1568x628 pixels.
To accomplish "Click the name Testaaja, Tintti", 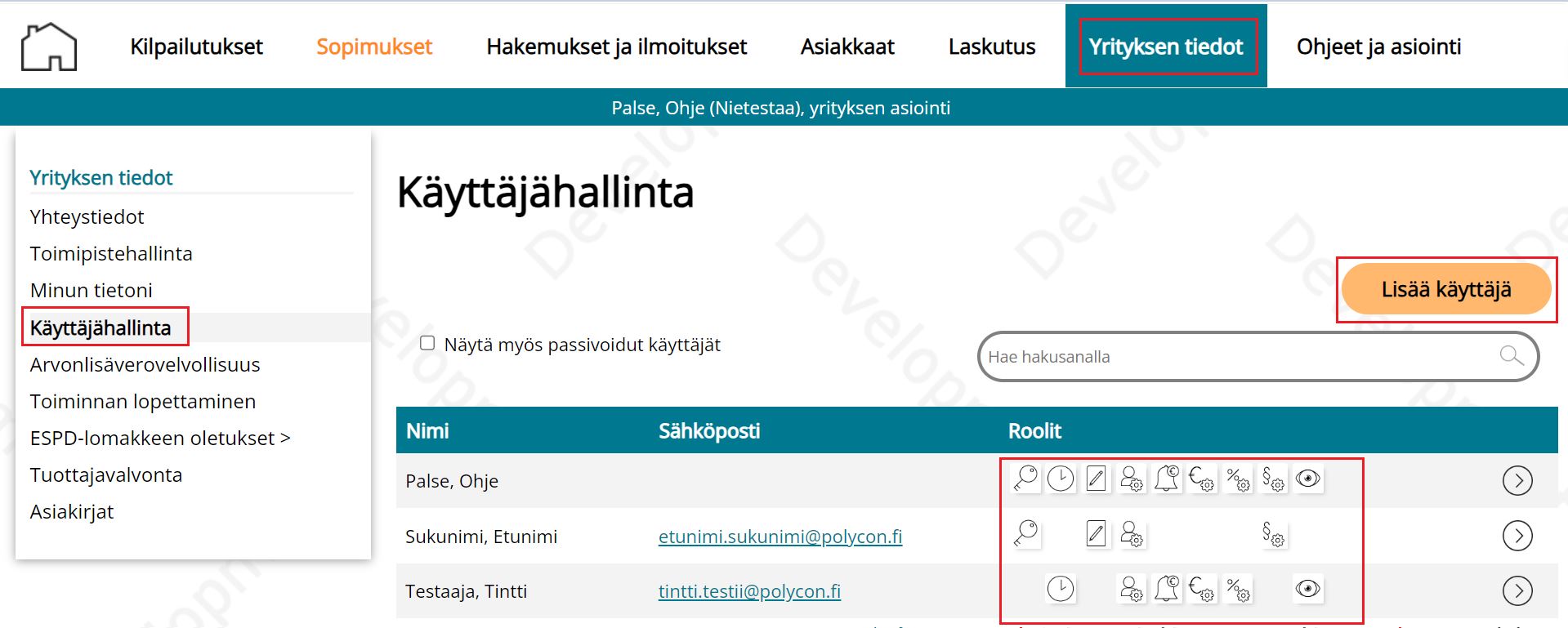I will point(466,591).
